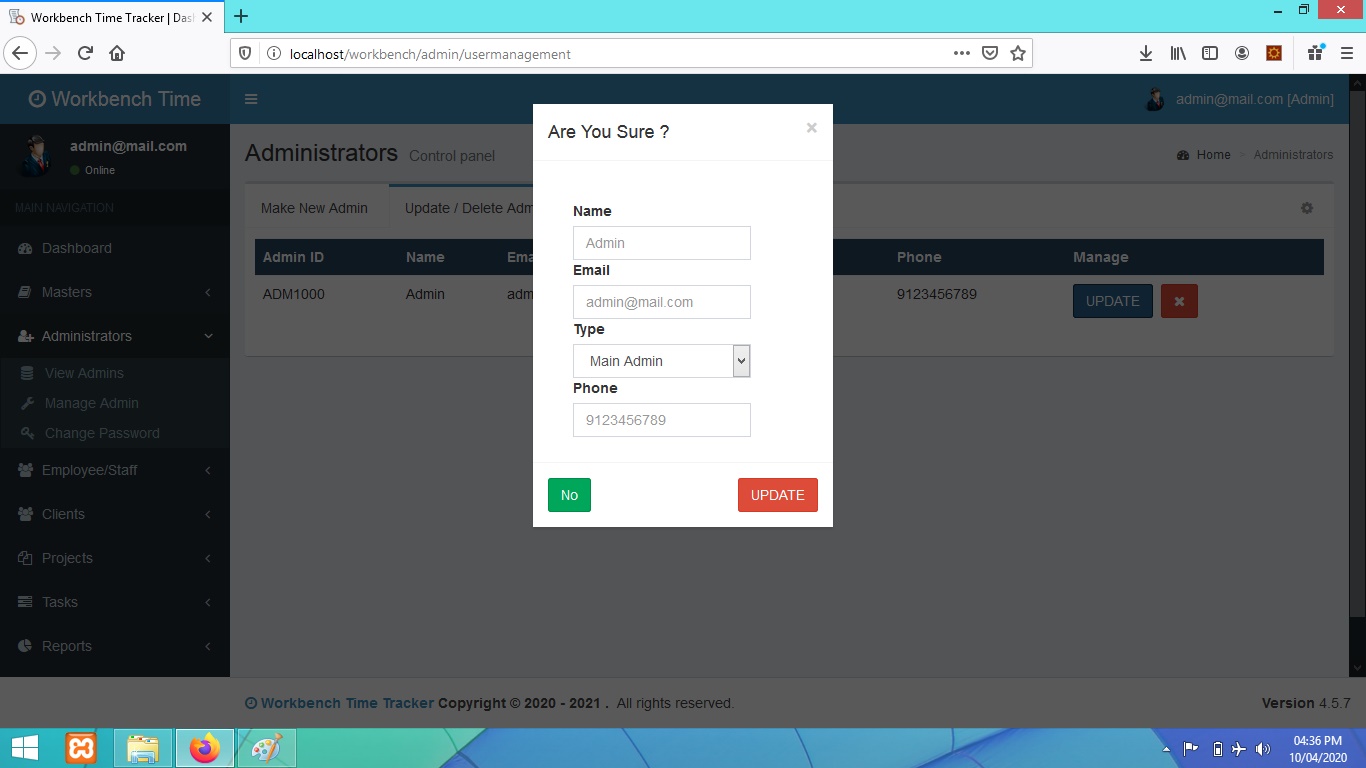Open Firefox from the taskbar
Image resolution: width=1366 pixels, height=768 pixels.
[x=204, y=747]
